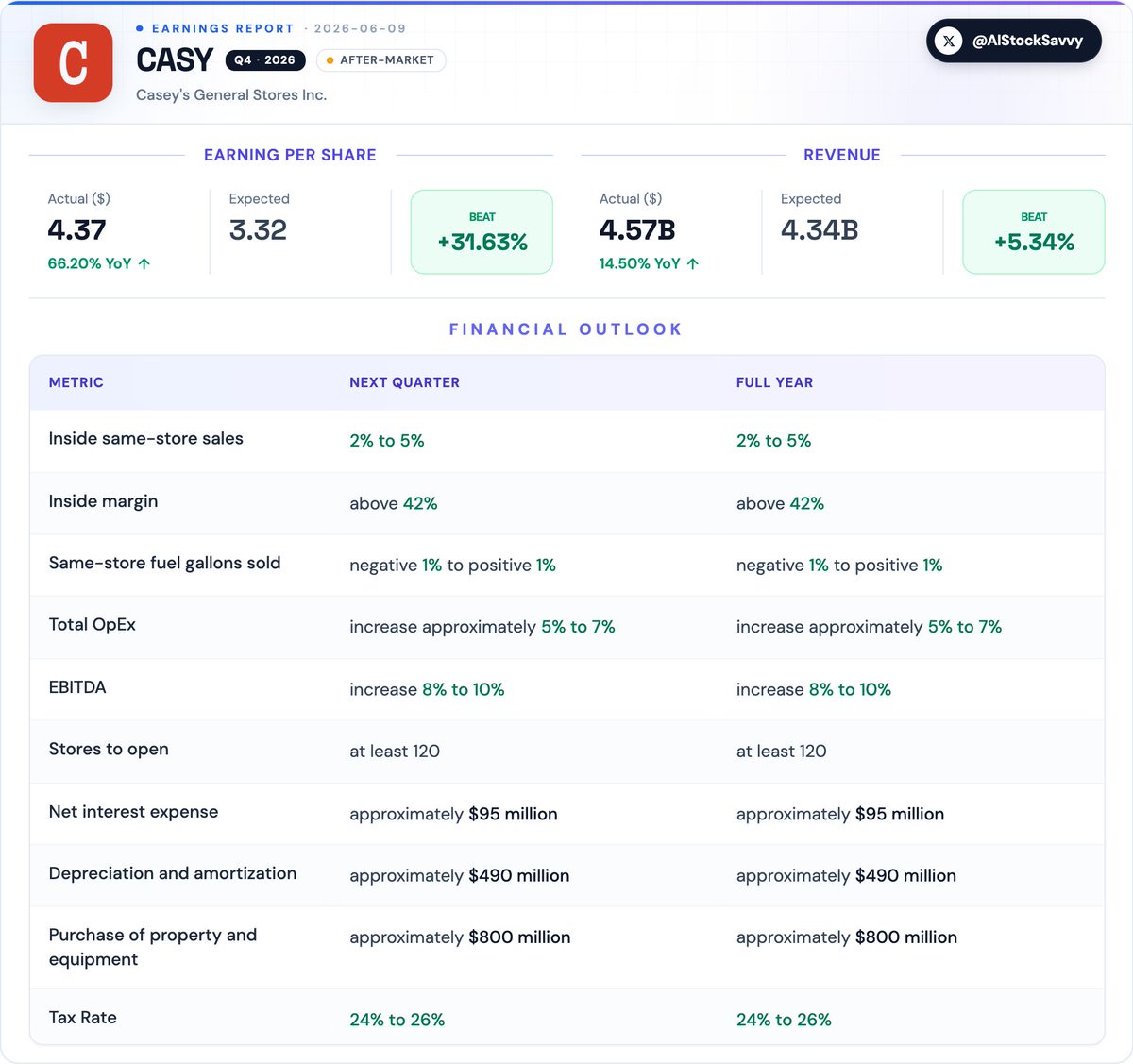Click Purchase of property and equipment label
Screen dimensions: 1133x1064
pyautogui.click(x=153, y=947)
